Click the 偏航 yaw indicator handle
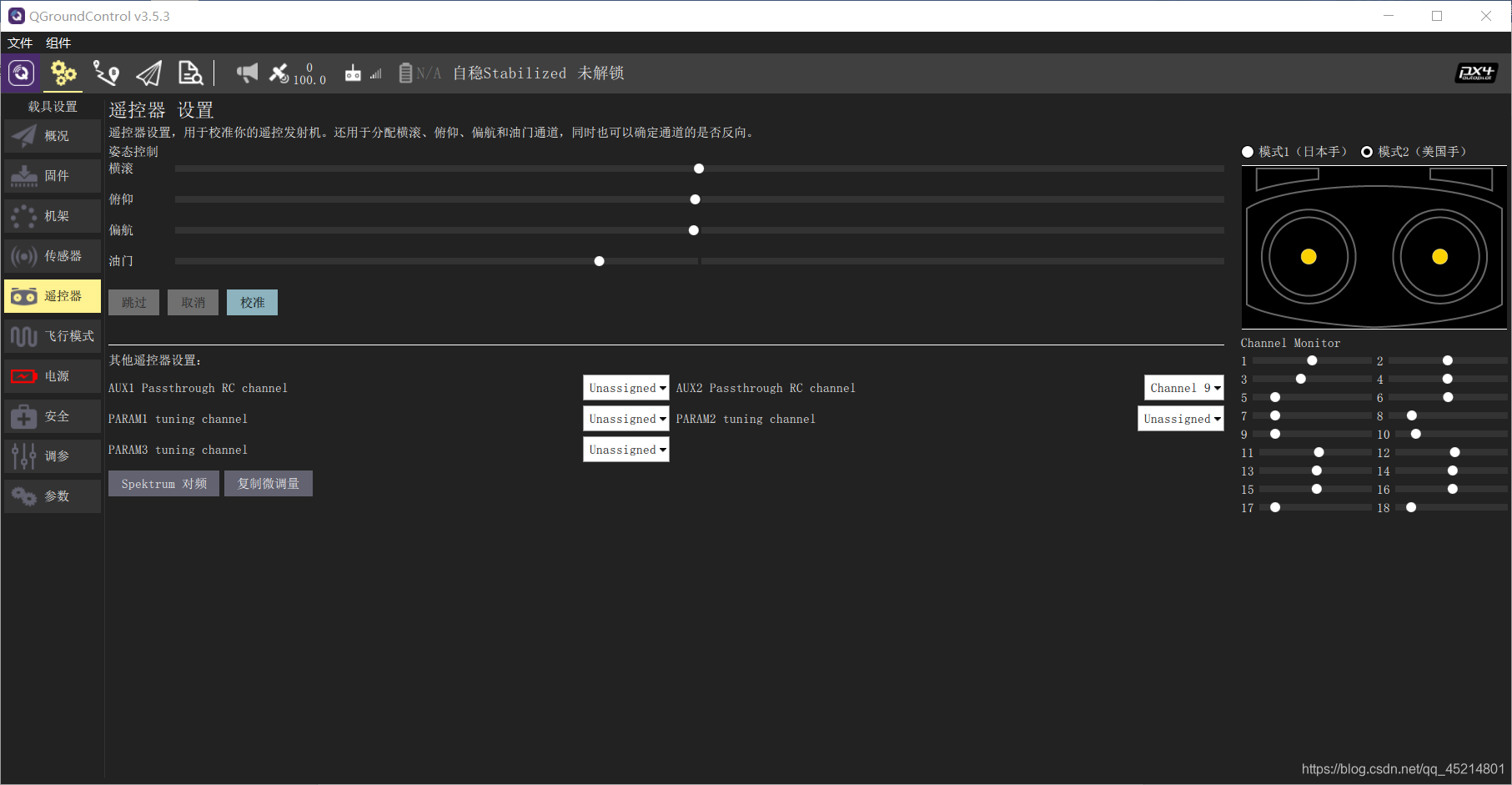Viewport: 1512px width, 785px height. pyautogui.click(x=694, y=230)
